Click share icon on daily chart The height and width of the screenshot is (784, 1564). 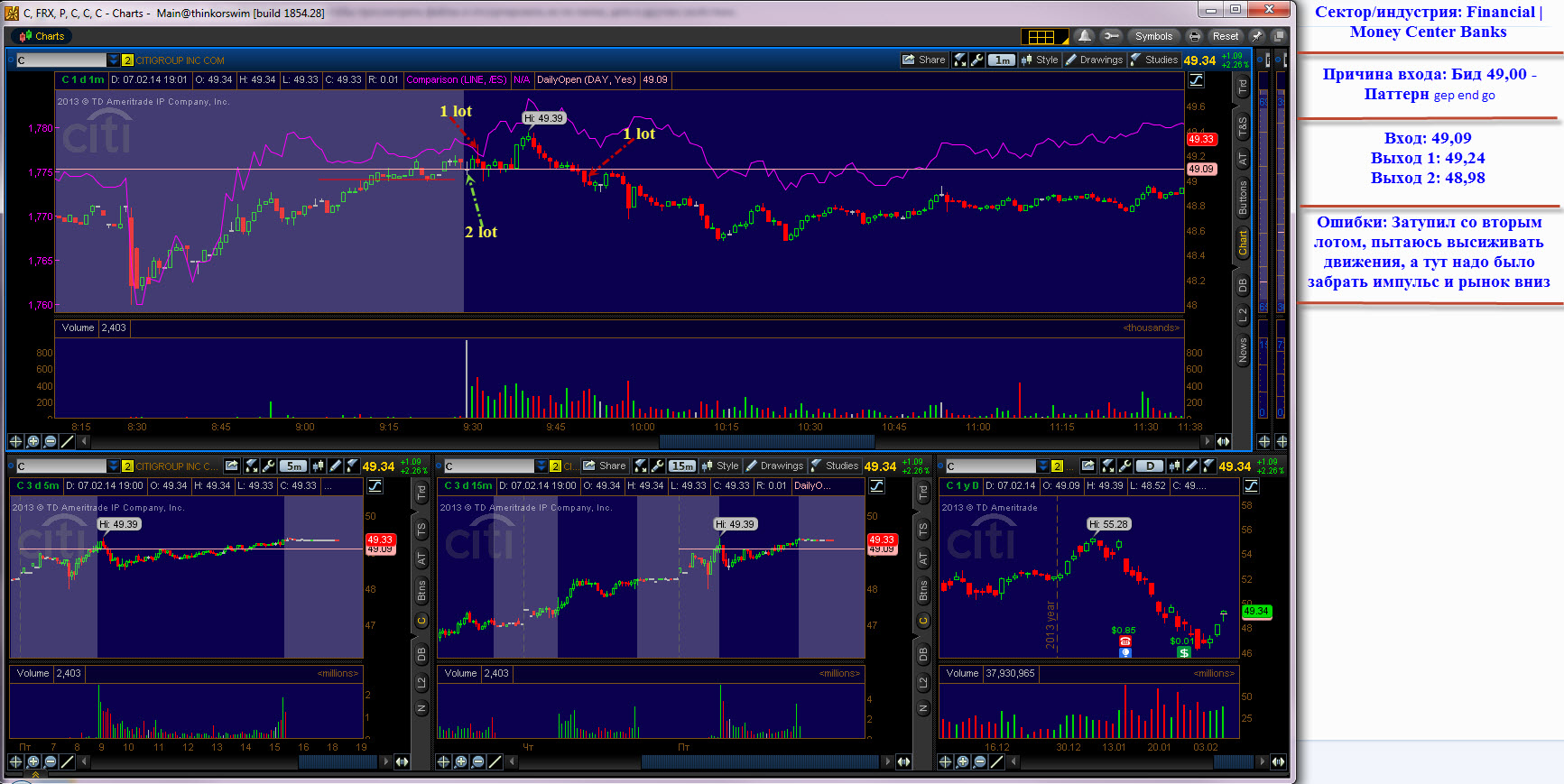tap(1088, 466)
